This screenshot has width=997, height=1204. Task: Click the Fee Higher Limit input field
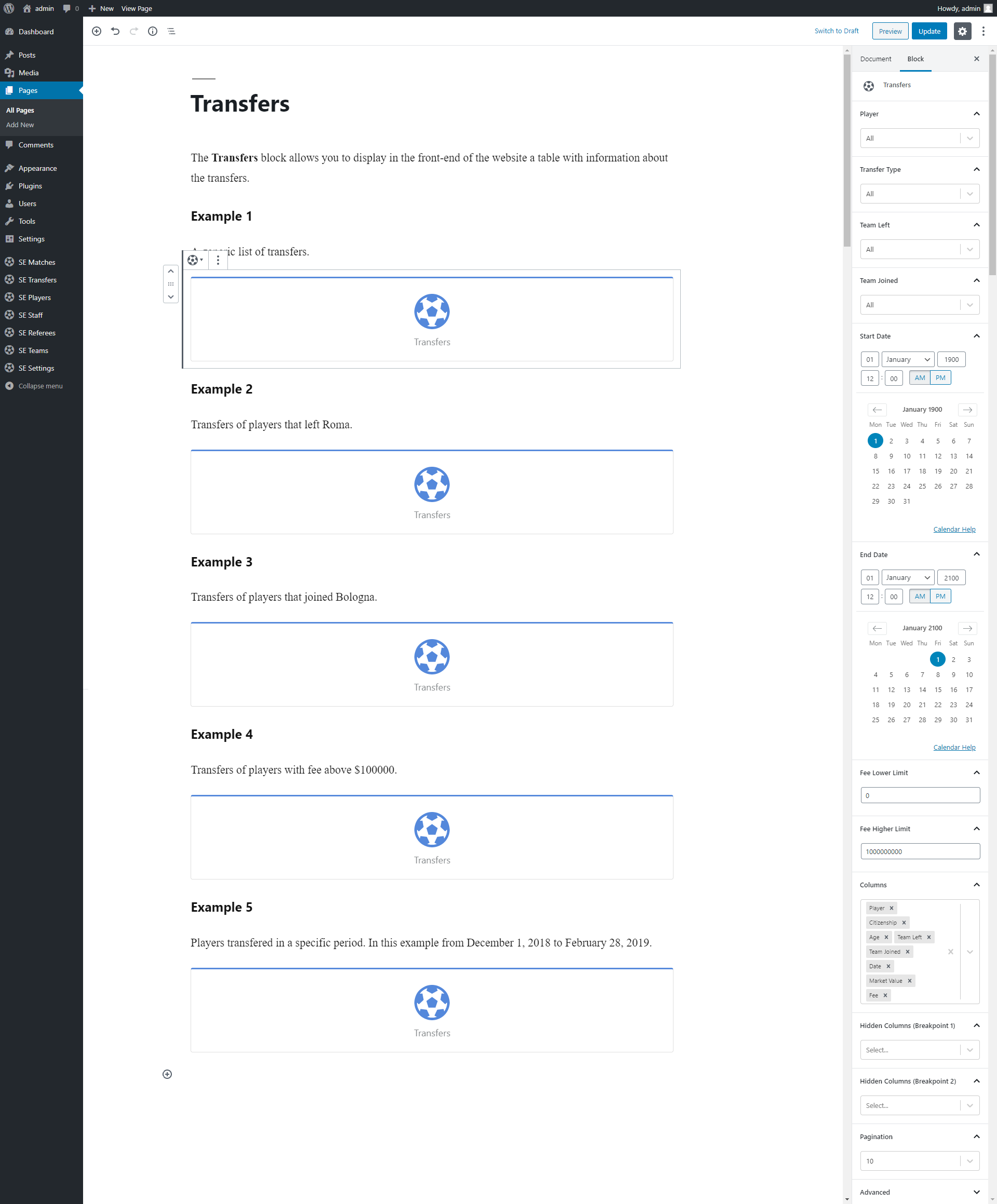pos(919,851)
